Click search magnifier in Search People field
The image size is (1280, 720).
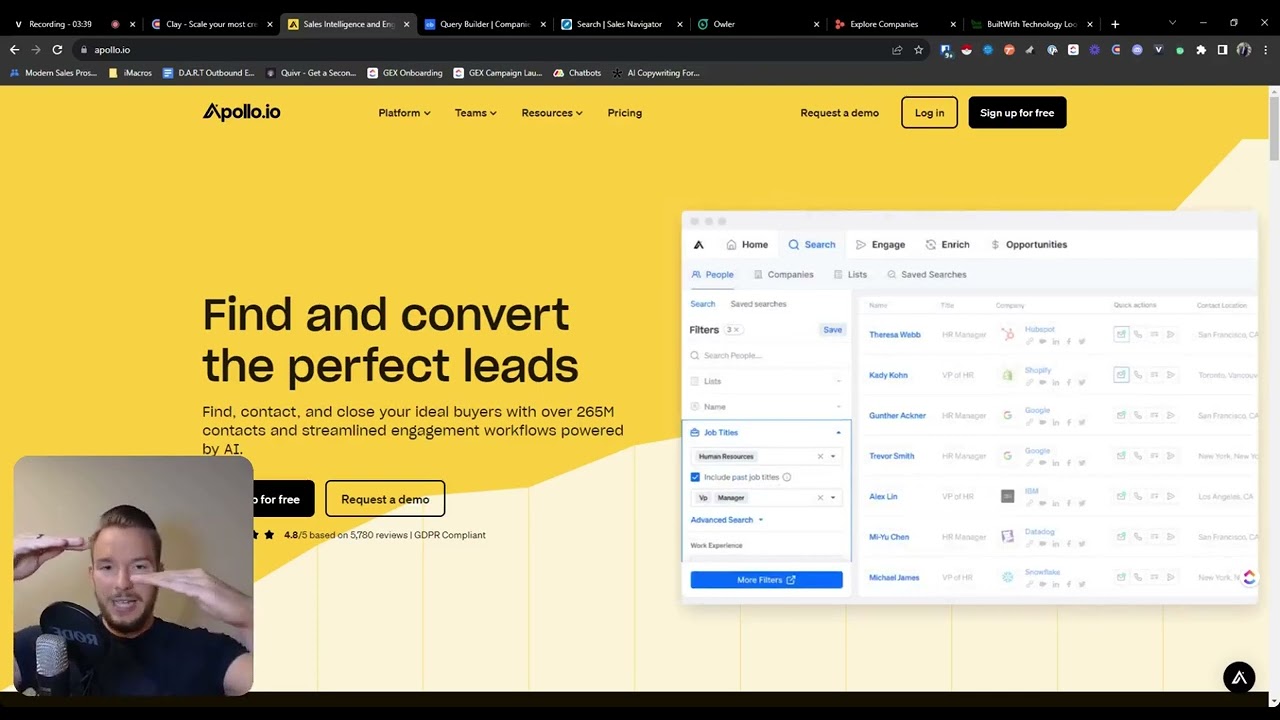(x=695, y=355)
